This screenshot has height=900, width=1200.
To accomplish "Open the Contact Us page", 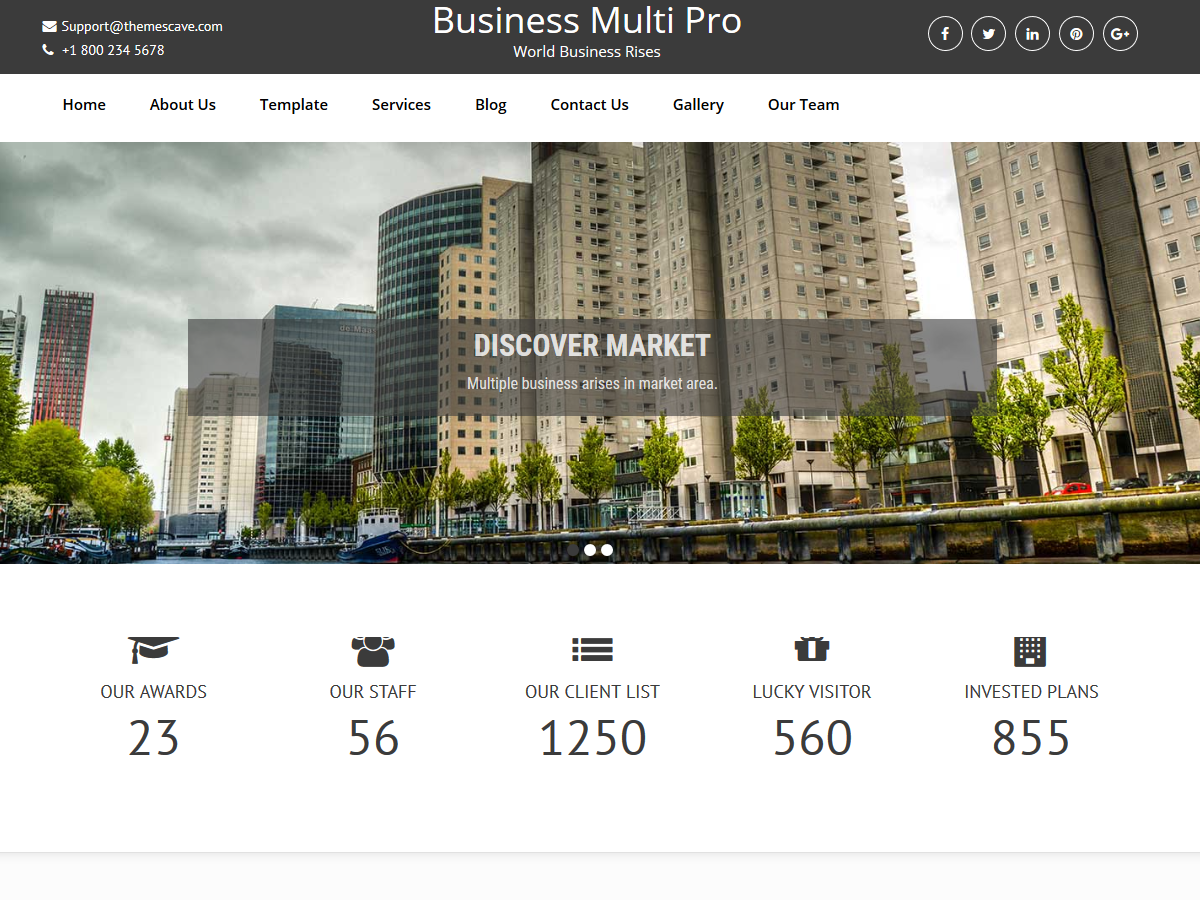I will tap(589, 104).
